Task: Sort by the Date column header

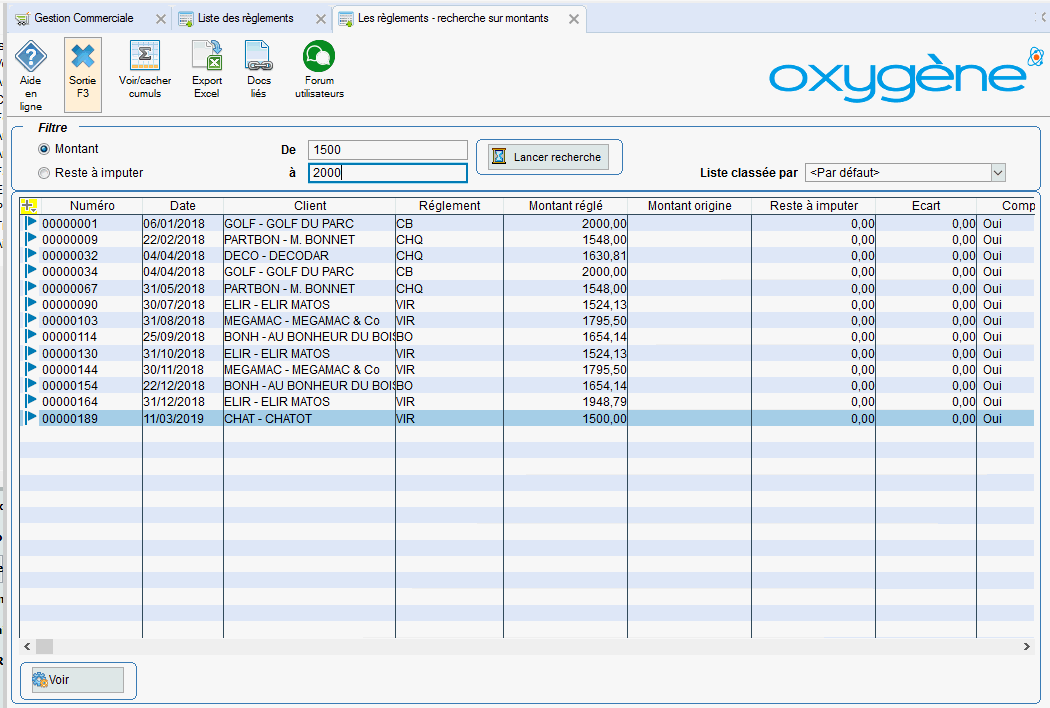Action: click(183, 206)
